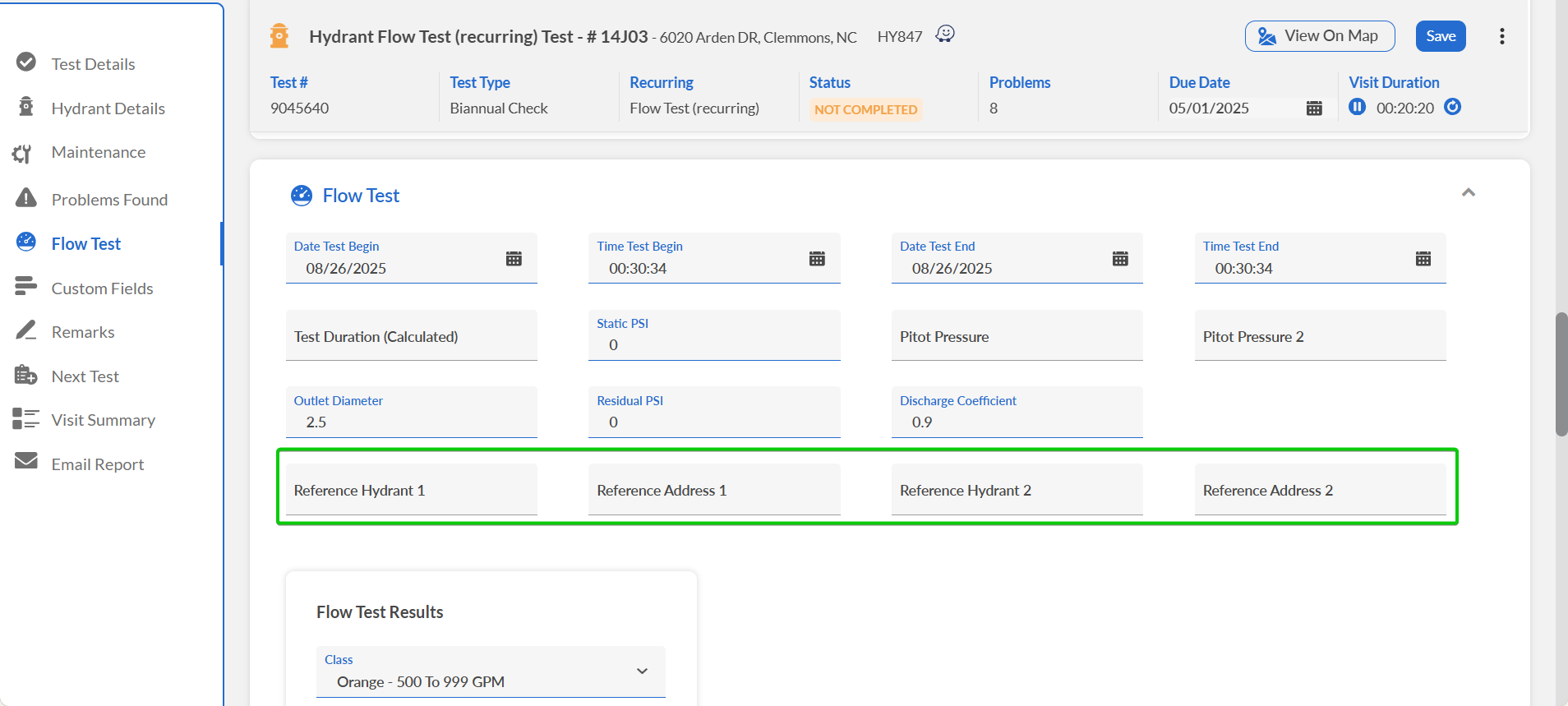
Task: Open picker icon for Time Test Begin
Action: coord(817,259)
